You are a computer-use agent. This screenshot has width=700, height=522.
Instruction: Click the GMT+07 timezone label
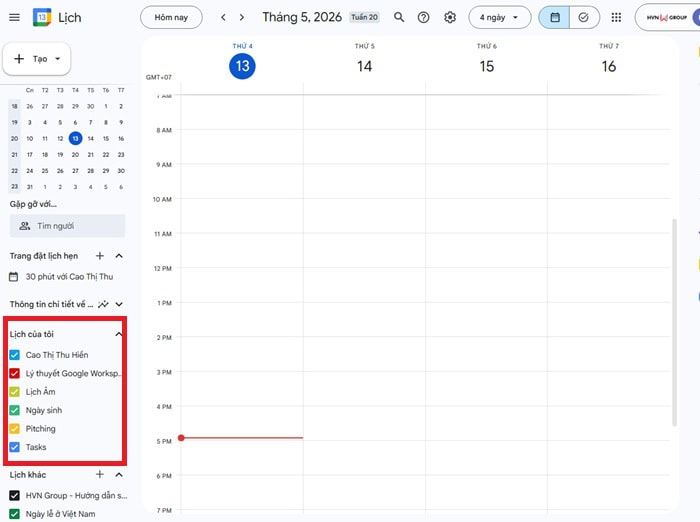tap(158, 77)
